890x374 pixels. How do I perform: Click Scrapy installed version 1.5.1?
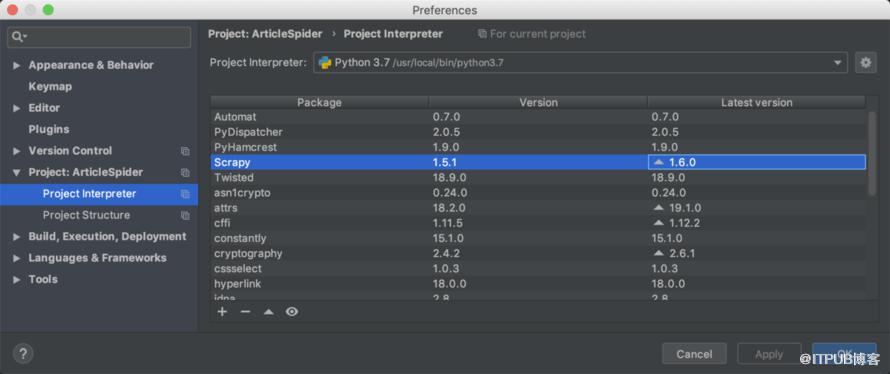point(445,162)
